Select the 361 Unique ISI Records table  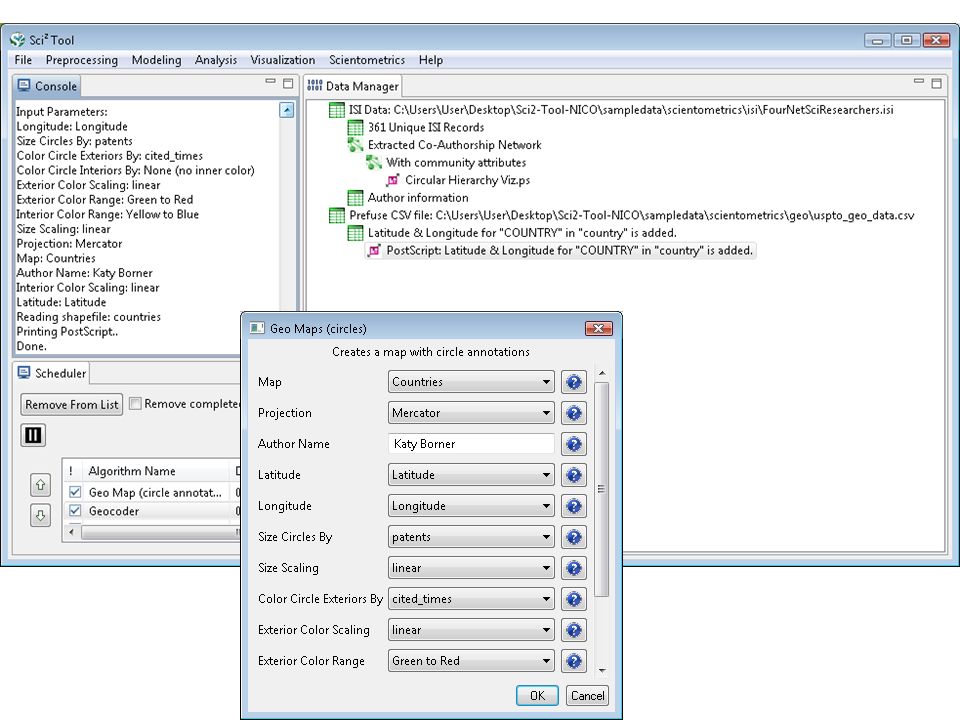coord(416,127)
